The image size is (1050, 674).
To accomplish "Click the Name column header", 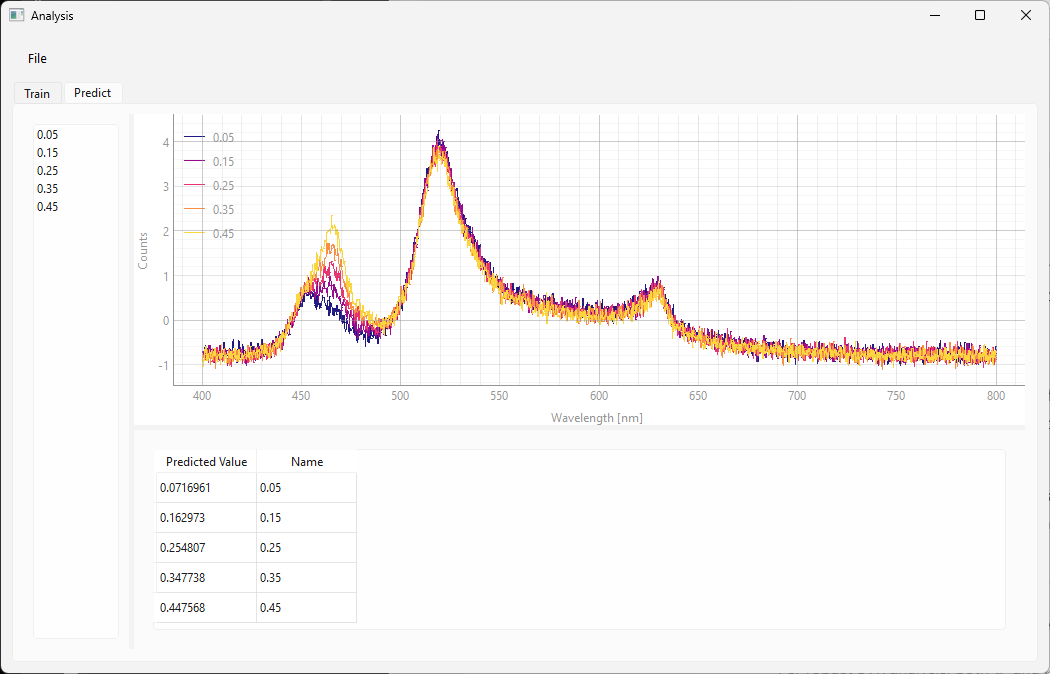I will point(307,462).
